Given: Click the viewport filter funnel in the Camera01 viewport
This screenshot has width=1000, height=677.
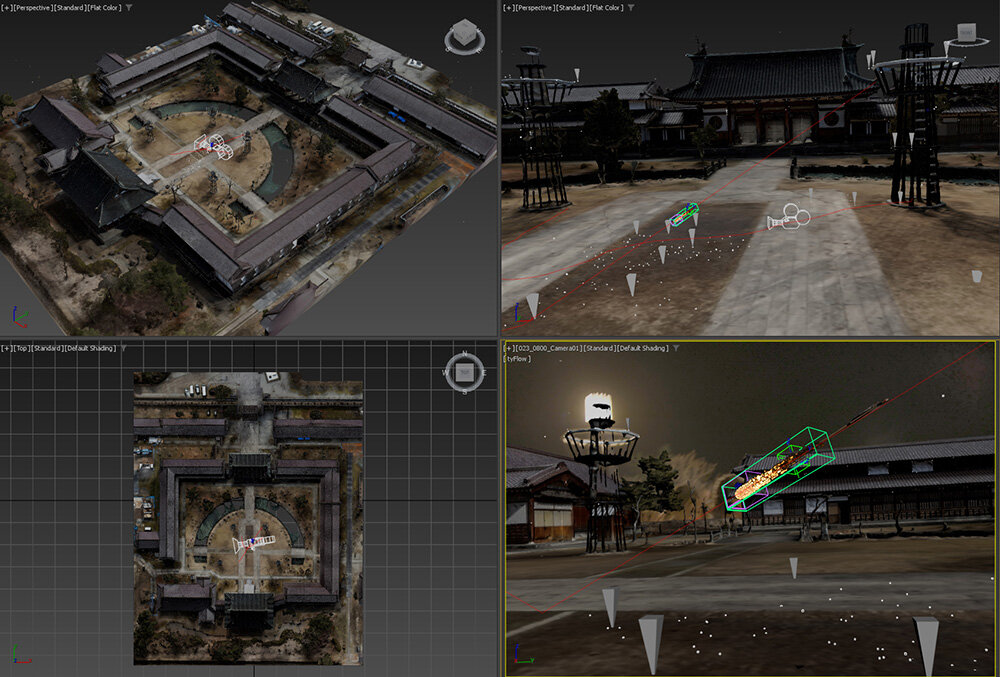Looking at the screenshot, I should [676, 348].
